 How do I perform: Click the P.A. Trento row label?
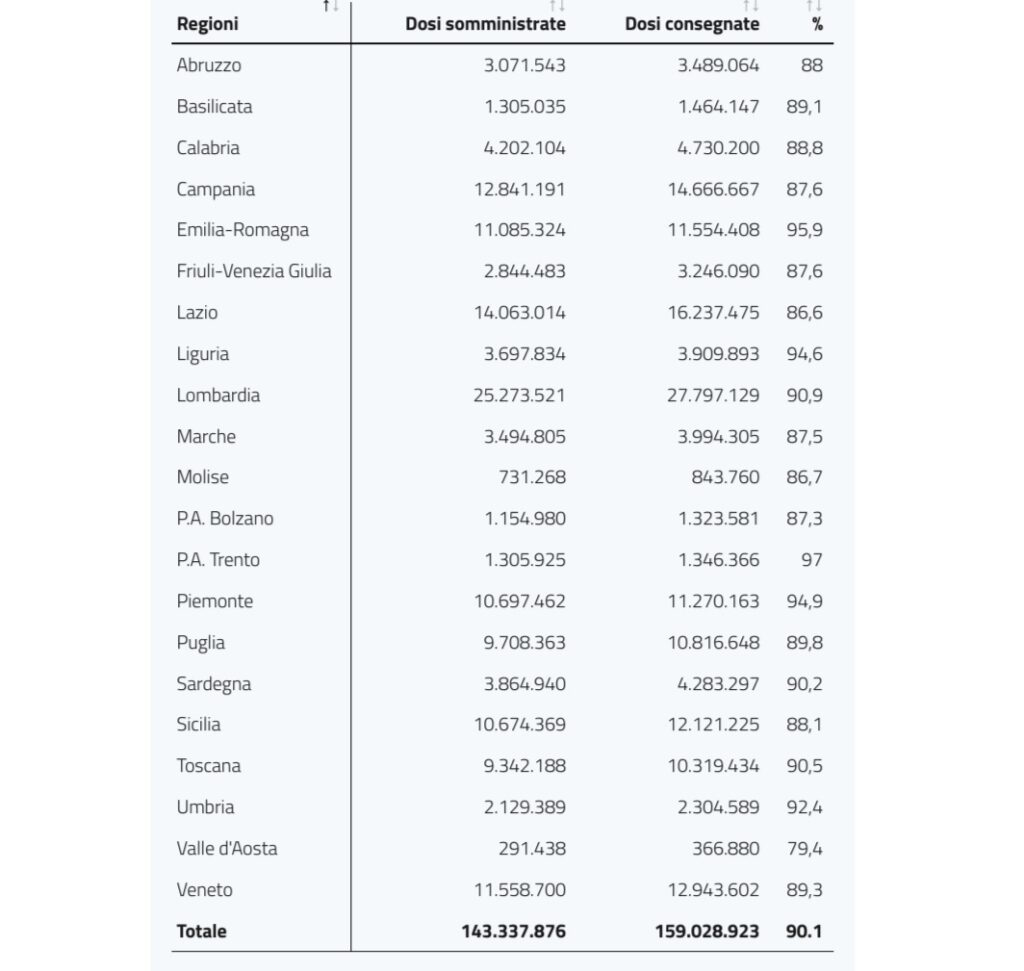tap(218, 560)
